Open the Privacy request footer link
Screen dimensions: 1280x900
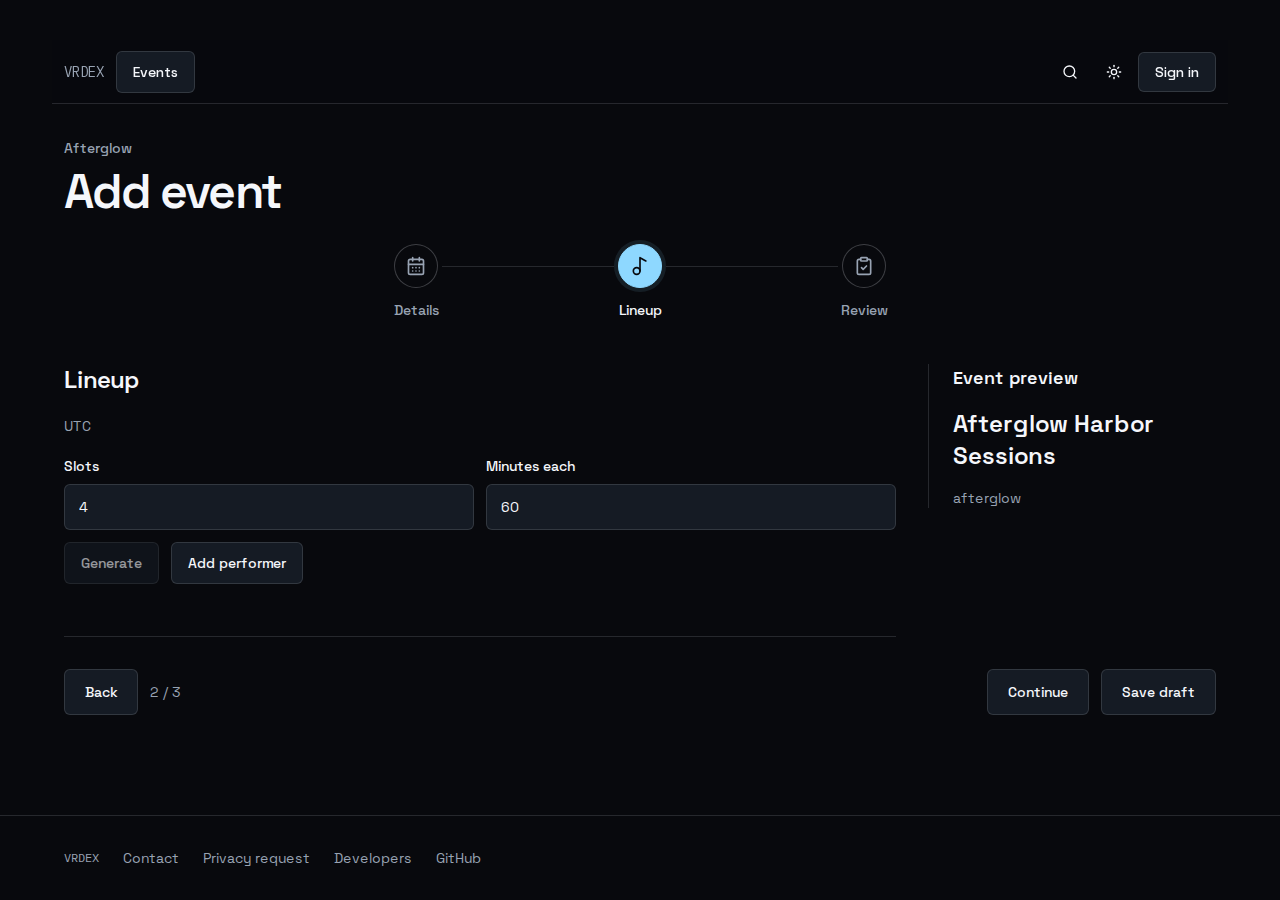(256, 858)
